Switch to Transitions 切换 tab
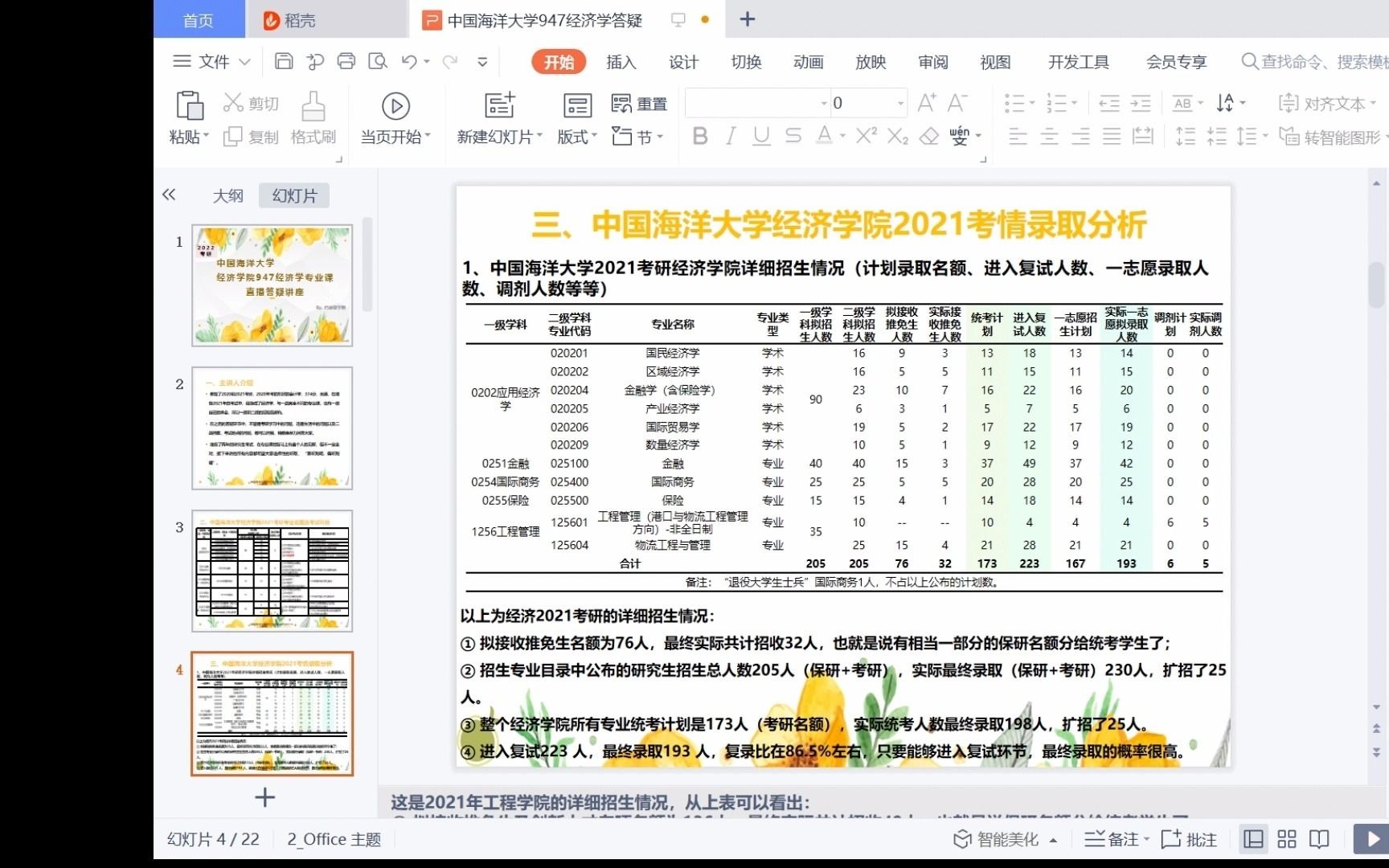 pos(746,62)
